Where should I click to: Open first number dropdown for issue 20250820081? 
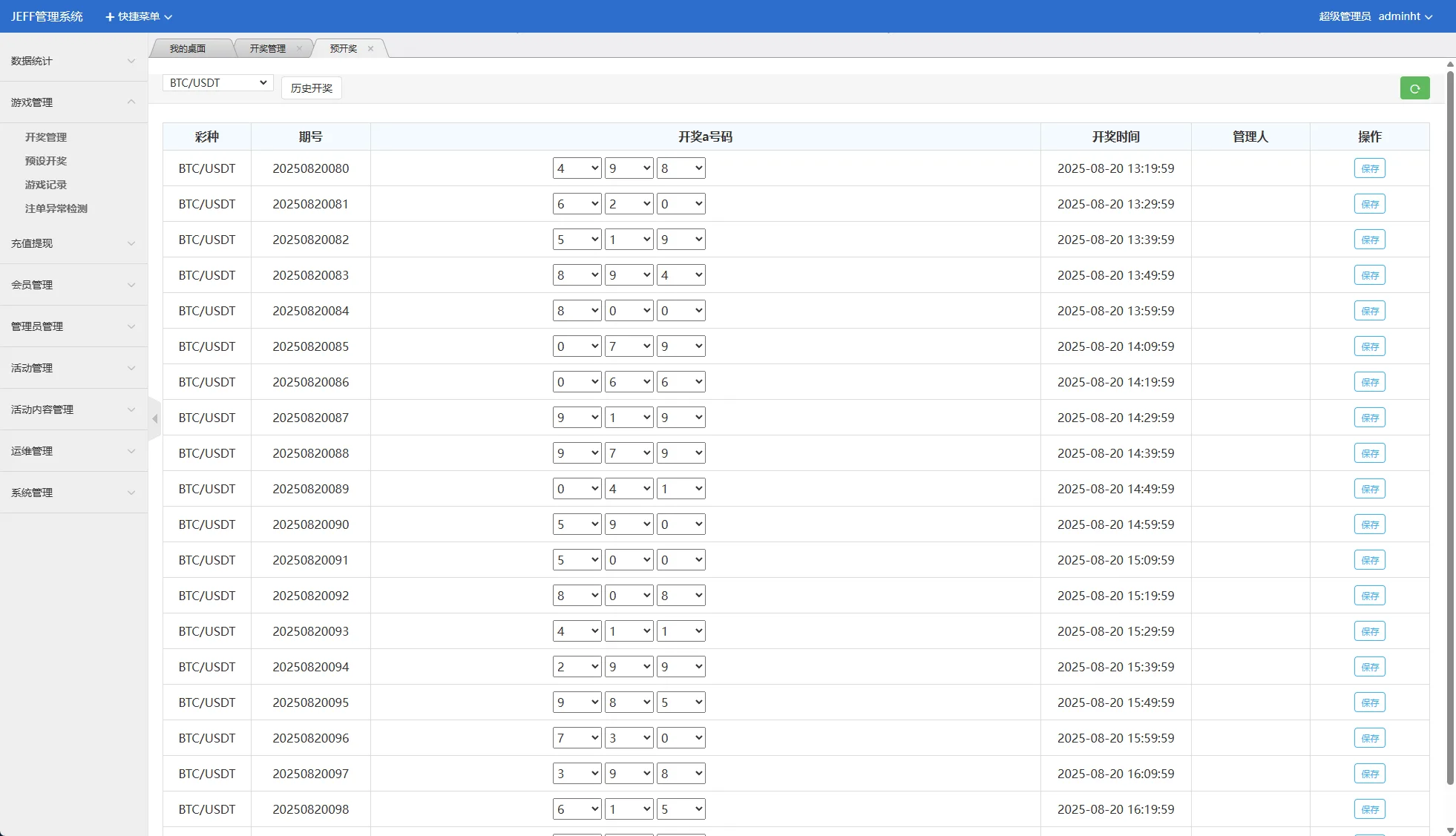tap(577, 204)
